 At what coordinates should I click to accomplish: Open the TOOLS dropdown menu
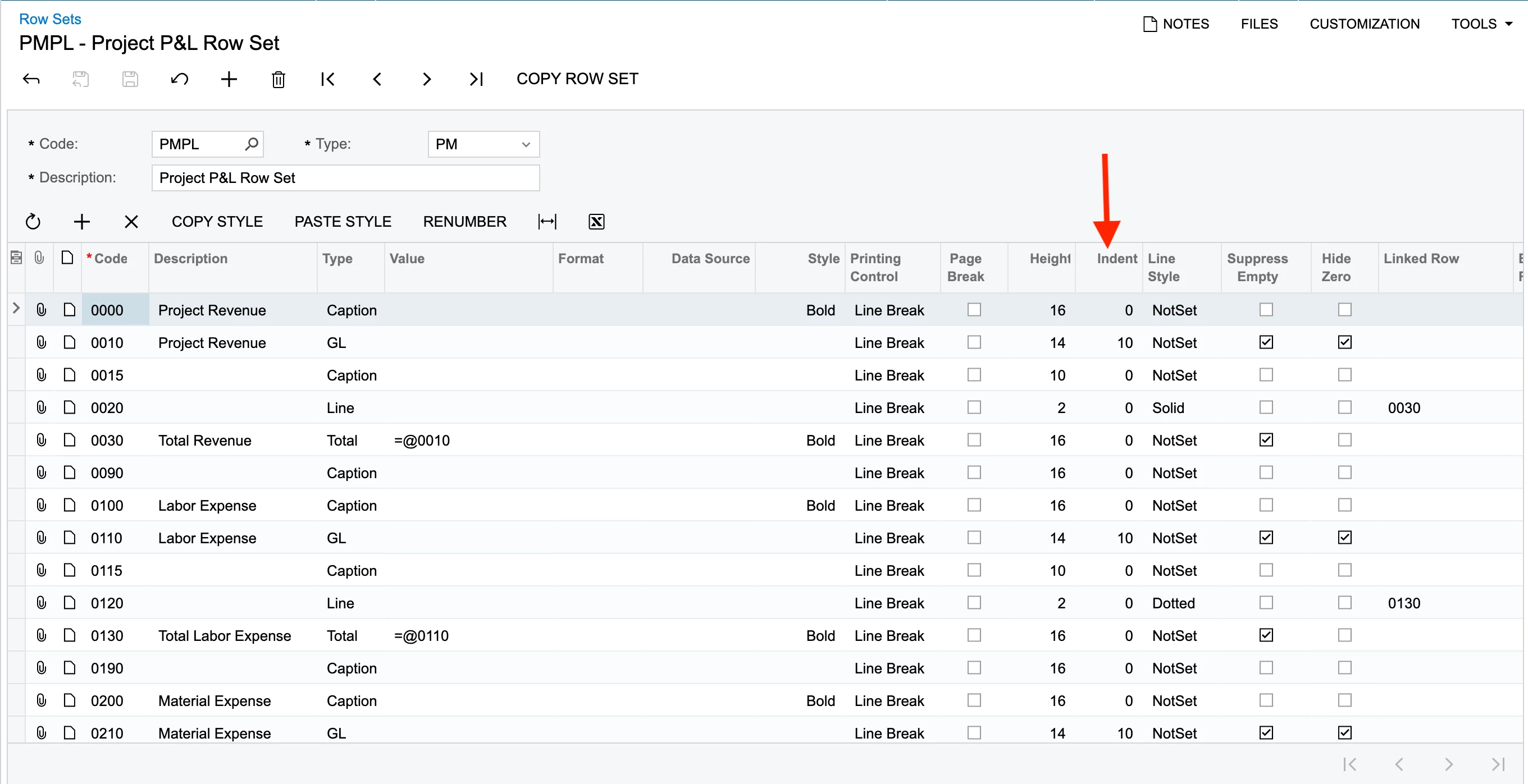tap(1481, 24)
